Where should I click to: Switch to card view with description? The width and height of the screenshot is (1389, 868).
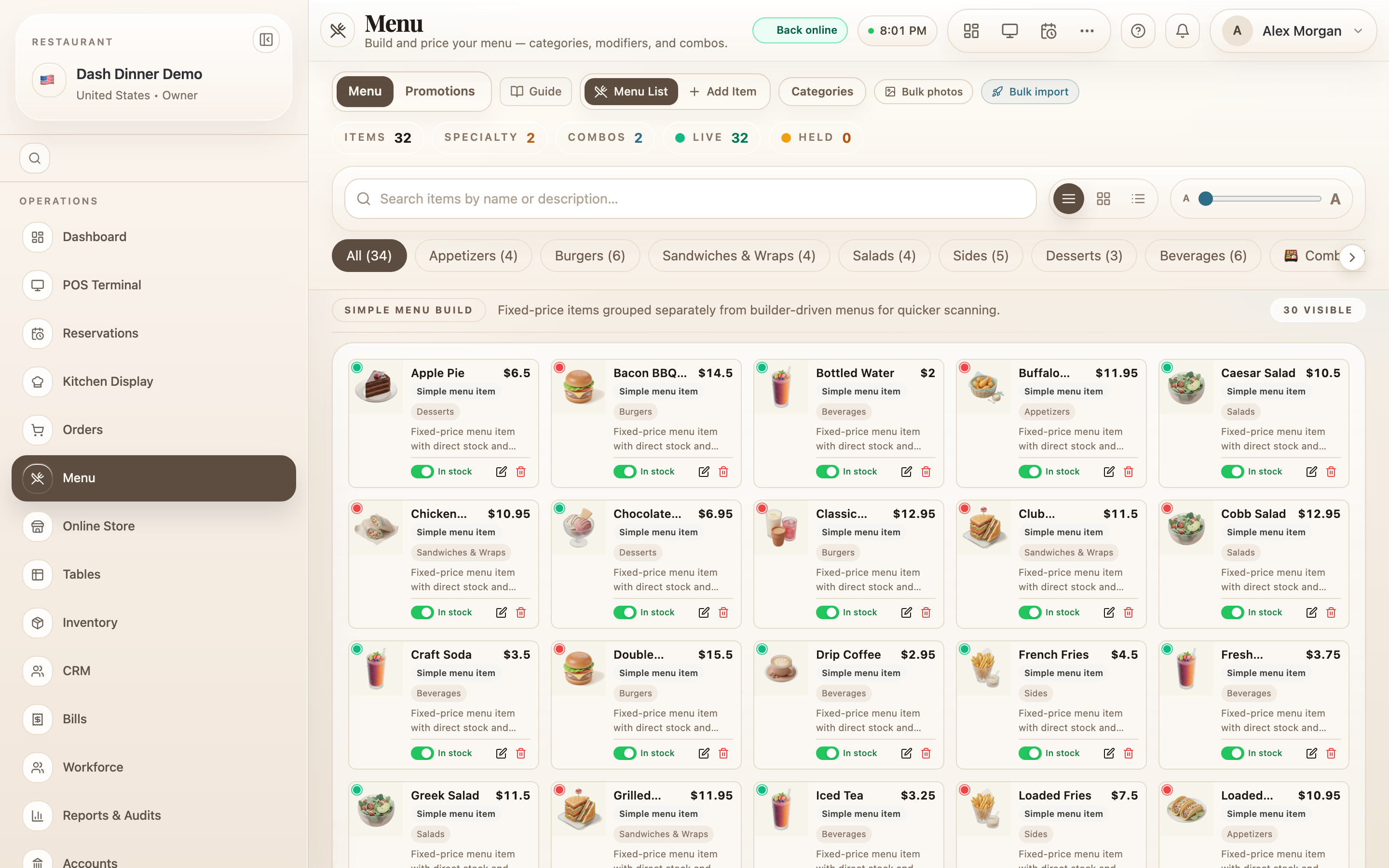point(1068,199)
